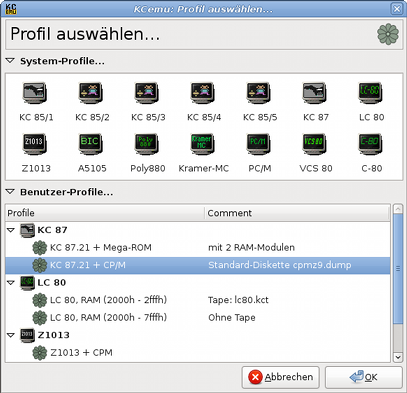Click the comment 'Tape: lc80.kct'

point(238,300)
